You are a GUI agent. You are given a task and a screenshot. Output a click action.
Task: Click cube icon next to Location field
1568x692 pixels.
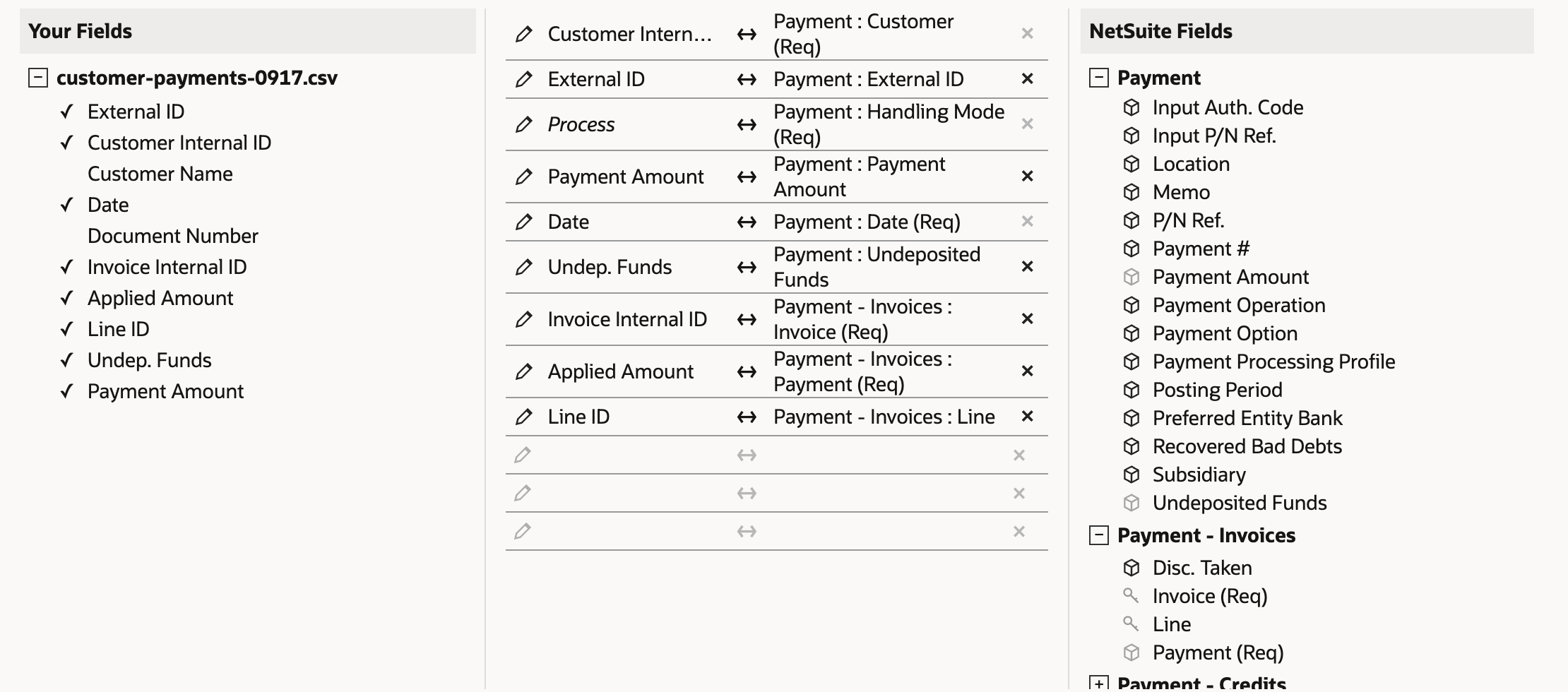click(1132, 164)
